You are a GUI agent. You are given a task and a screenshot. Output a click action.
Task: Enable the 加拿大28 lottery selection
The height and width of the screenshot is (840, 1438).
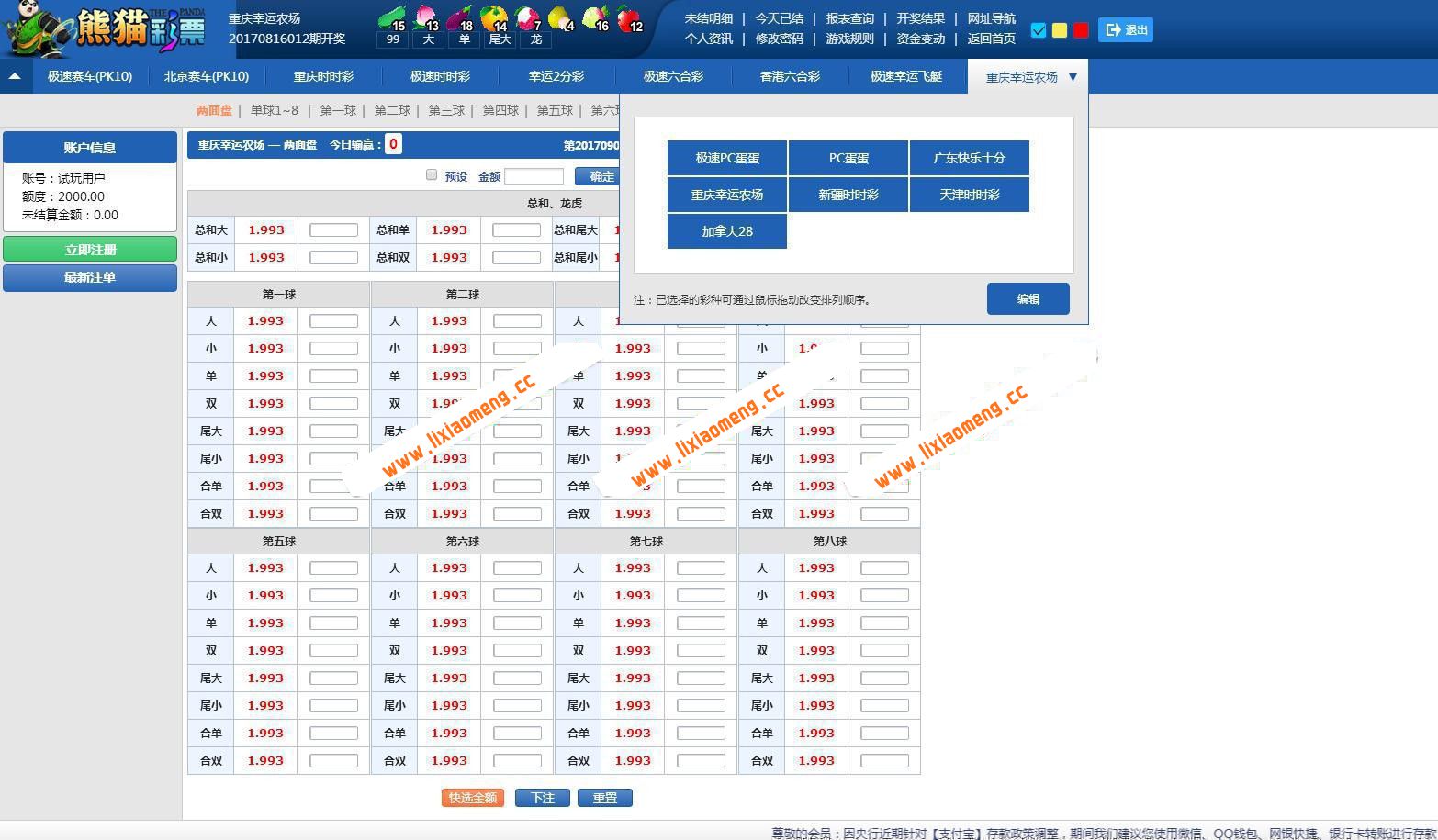click(x=726, y=230)
